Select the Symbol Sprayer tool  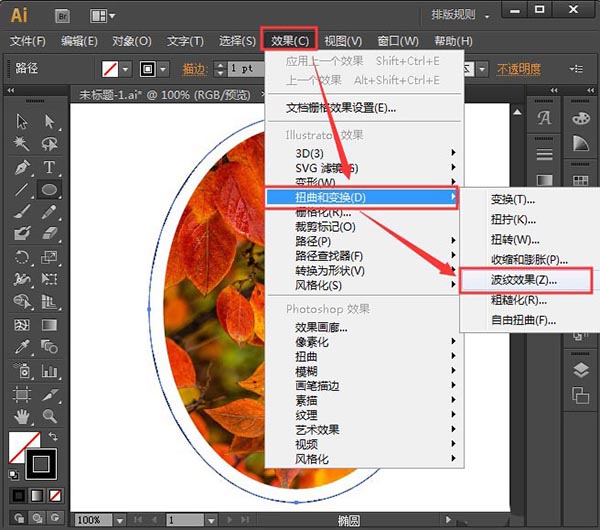pos(22,371)
